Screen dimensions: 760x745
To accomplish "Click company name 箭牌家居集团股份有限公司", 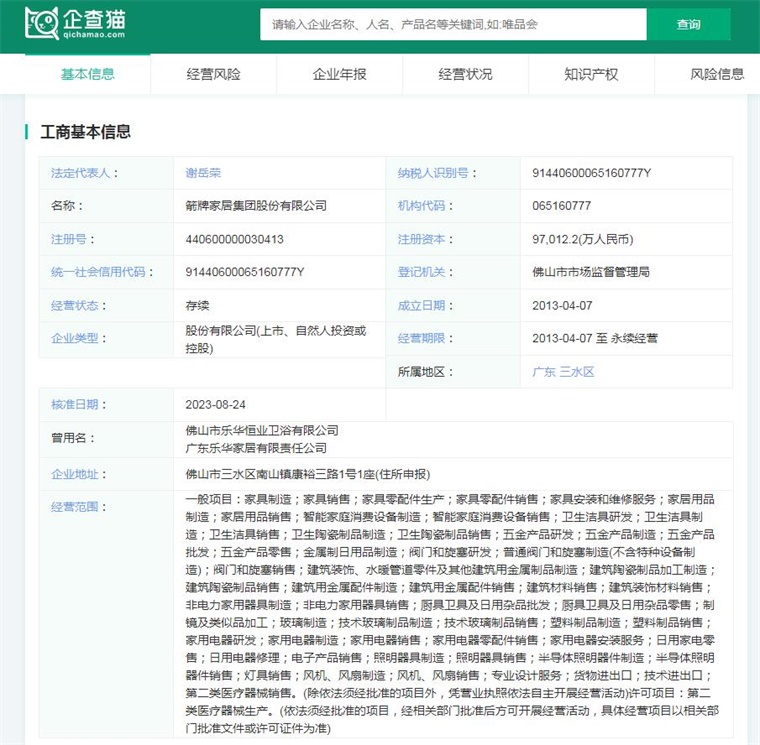I will (256, 206).
